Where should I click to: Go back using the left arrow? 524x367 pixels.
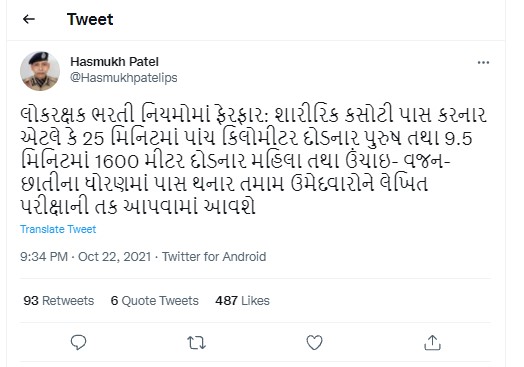point(29,19)
